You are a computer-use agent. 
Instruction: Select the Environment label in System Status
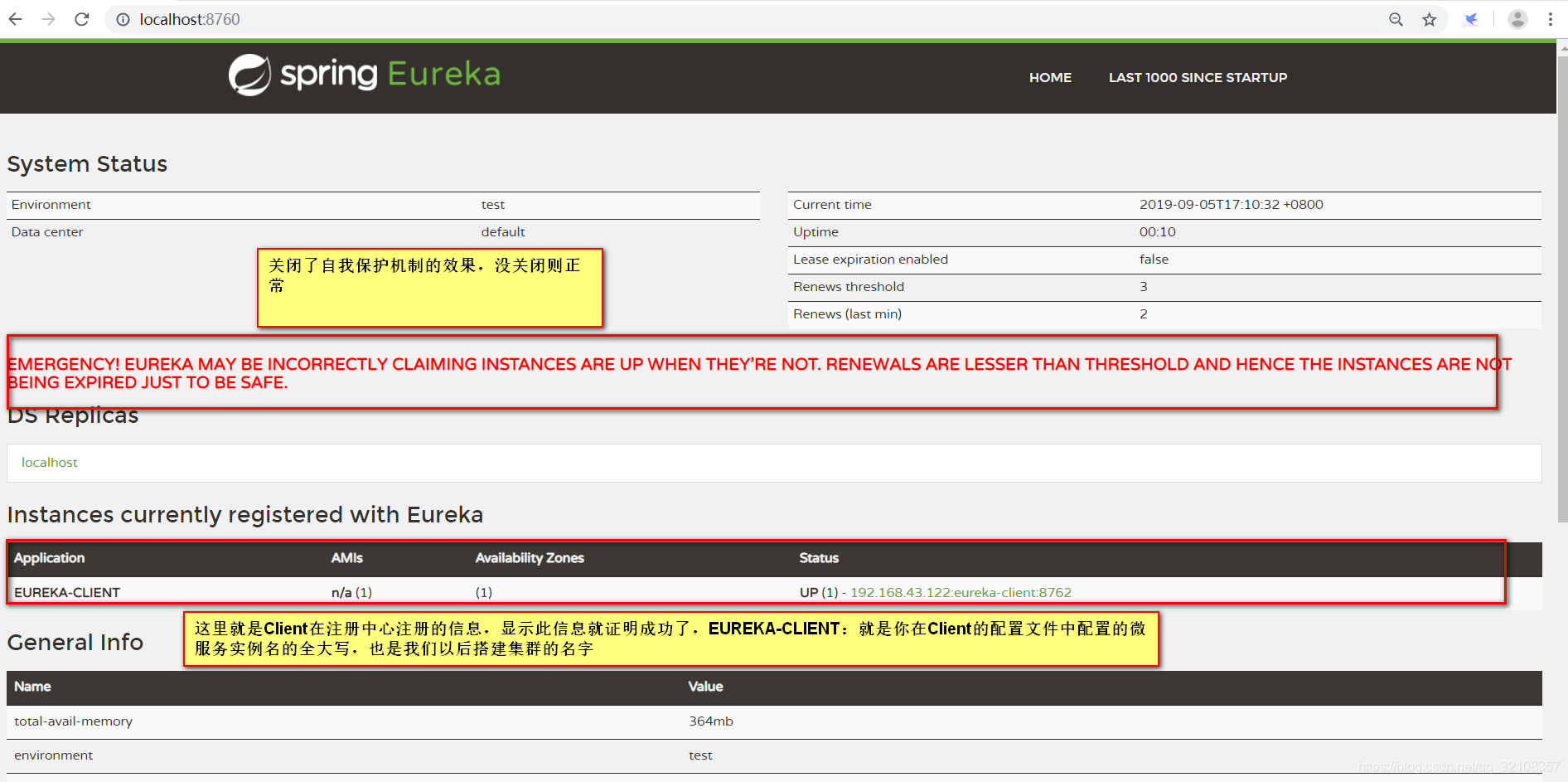tap(51, 205)
